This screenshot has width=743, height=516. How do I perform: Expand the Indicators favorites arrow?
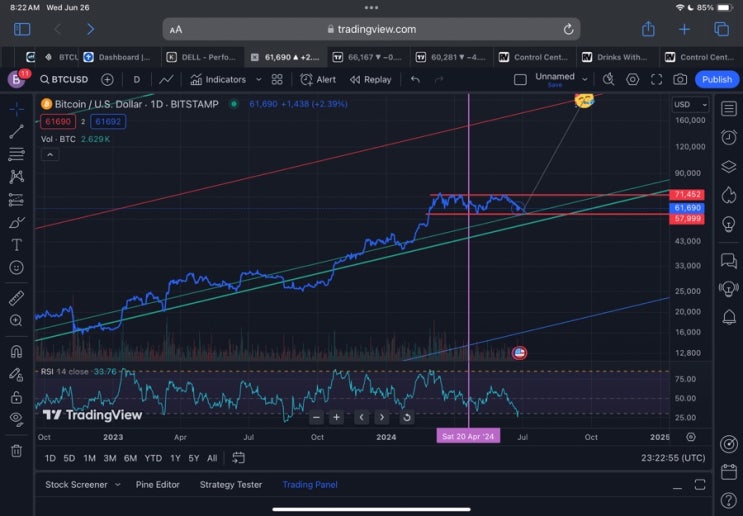pyautogui.click(x=259, y=80)
